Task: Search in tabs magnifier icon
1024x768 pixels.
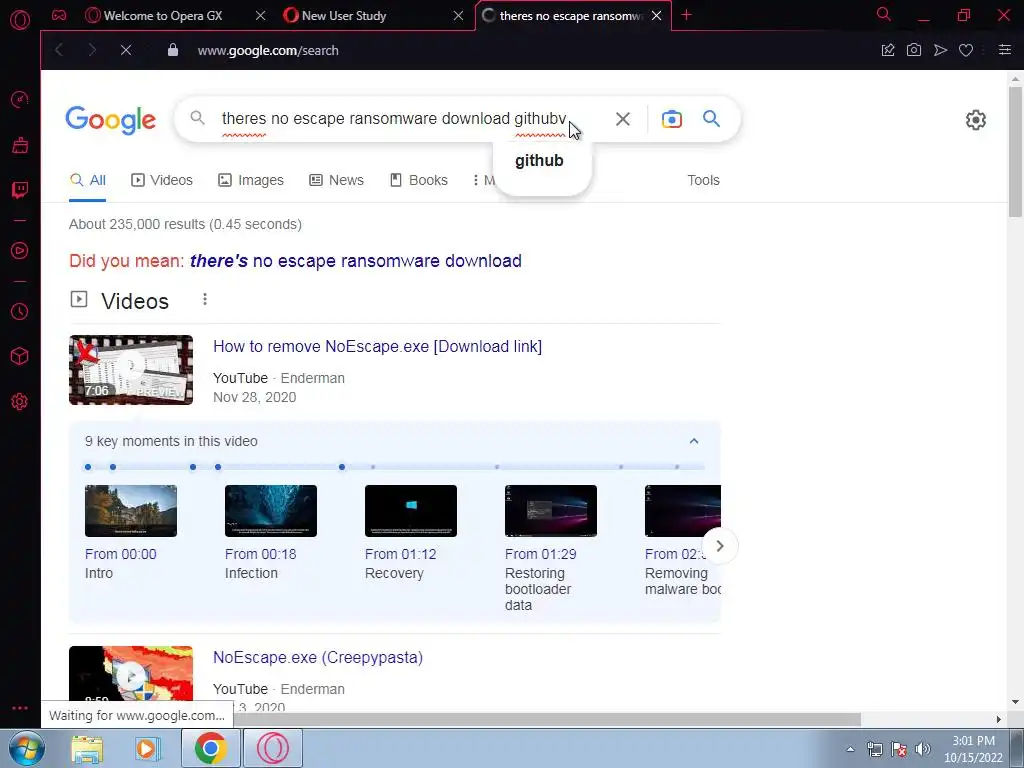Action: pyautogui.click(x=884, y=14)
